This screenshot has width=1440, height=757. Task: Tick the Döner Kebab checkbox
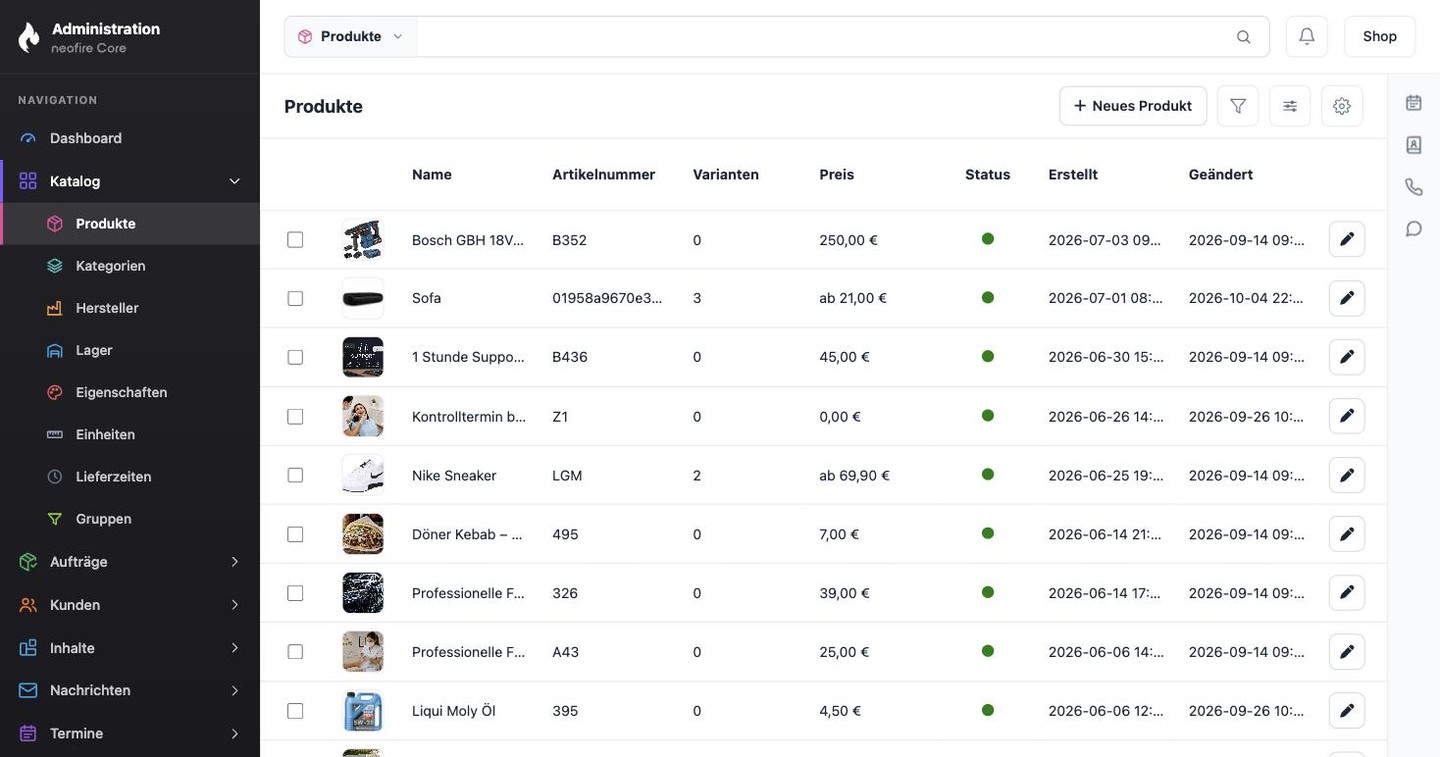click(x=295, y=534)
